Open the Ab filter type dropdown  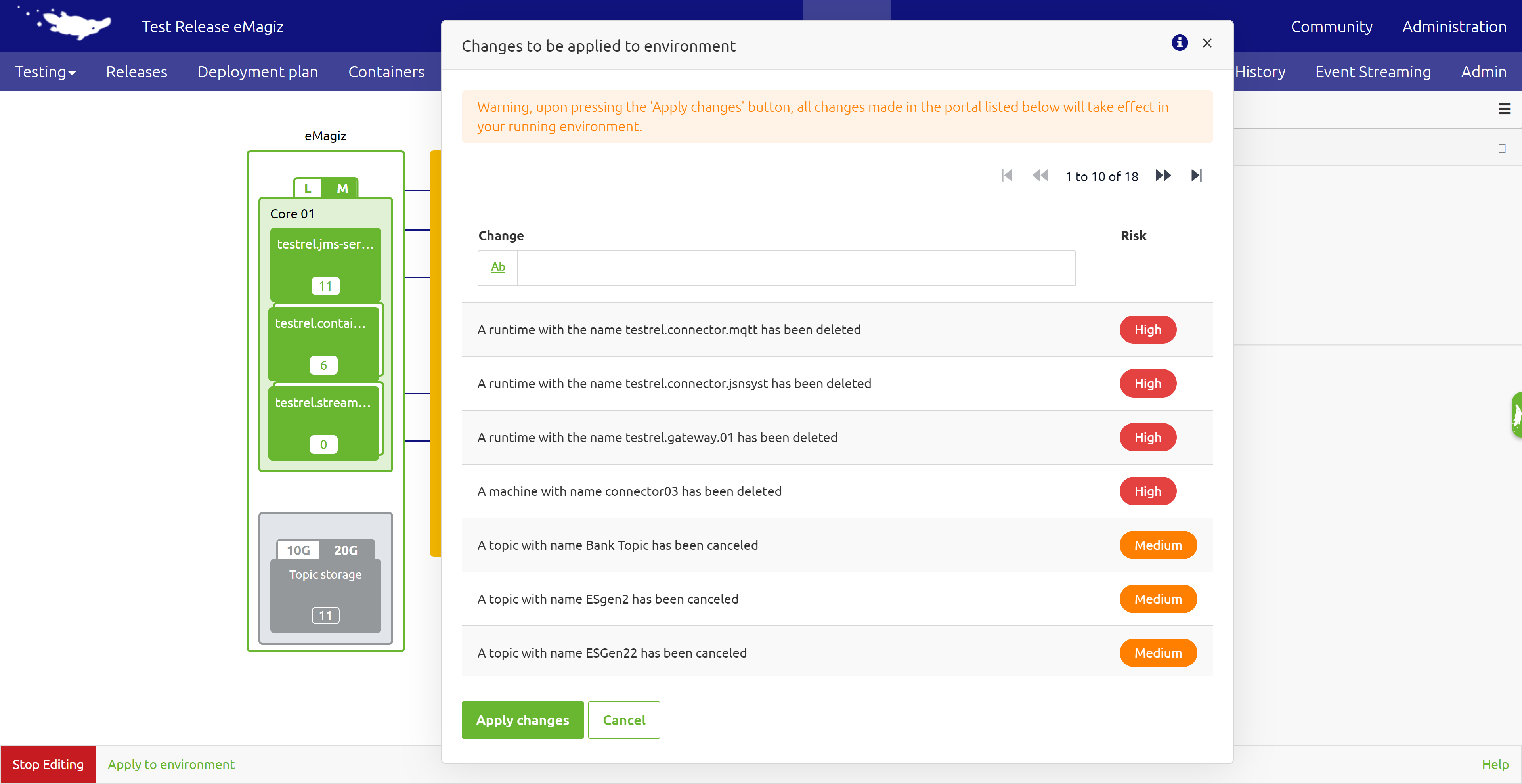coord(497,268)
